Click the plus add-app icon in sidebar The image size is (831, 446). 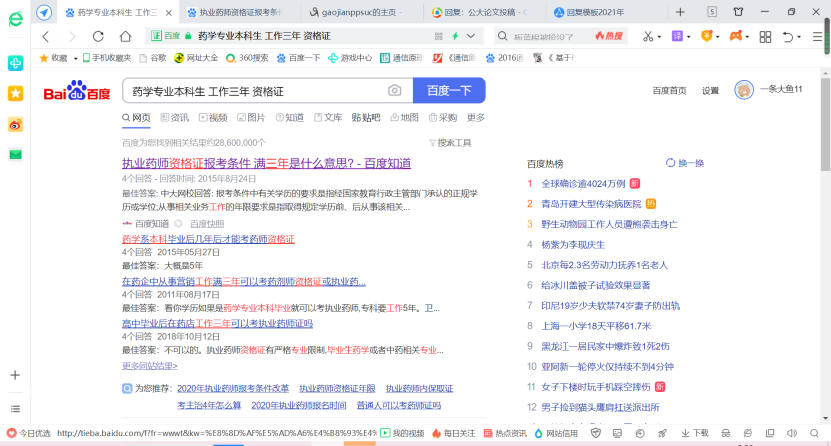click(15, 375)
